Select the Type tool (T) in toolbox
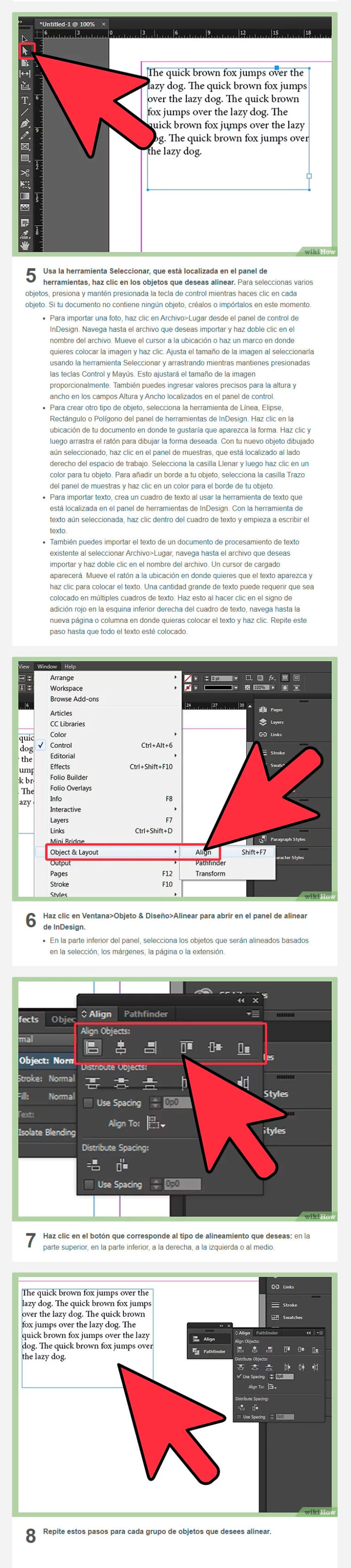351x1568 pixels. click(x=25, y=100)
